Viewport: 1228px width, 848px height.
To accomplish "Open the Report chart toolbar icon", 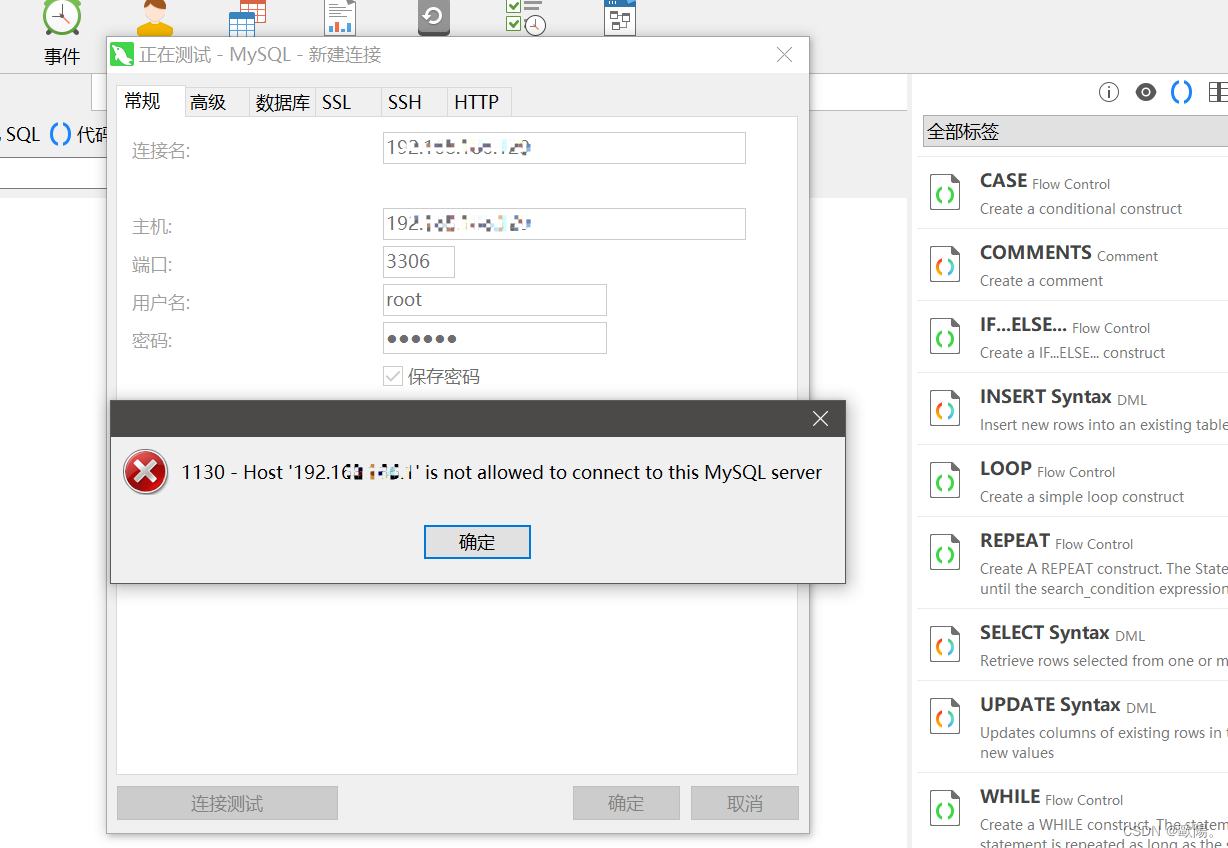I will (x=340, y=18).
